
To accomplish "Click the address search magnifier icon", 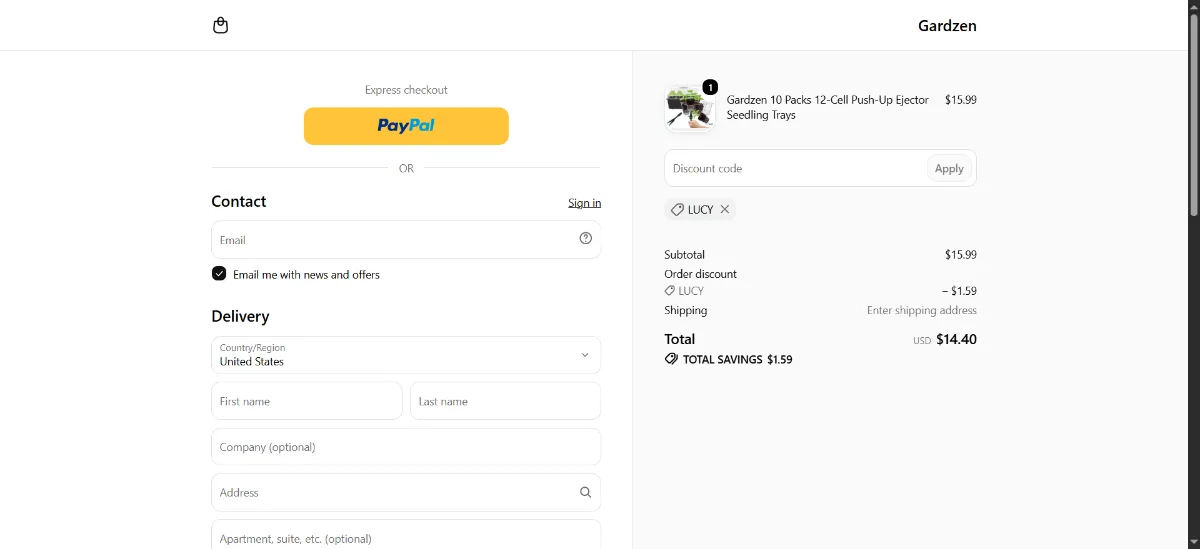I will coord(586,492).
